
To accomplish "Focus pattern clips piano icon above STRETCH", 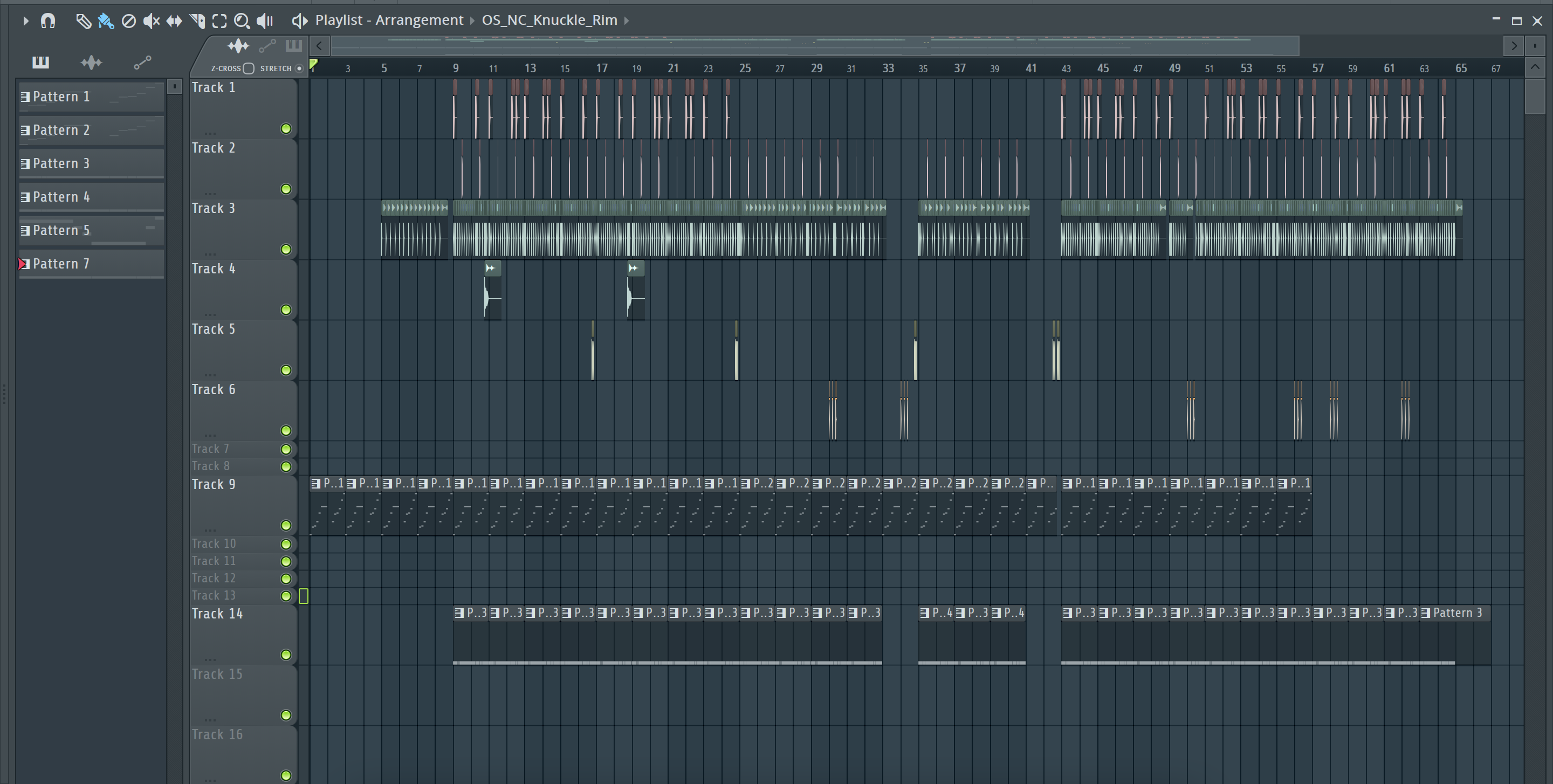I will click(293, 45).
